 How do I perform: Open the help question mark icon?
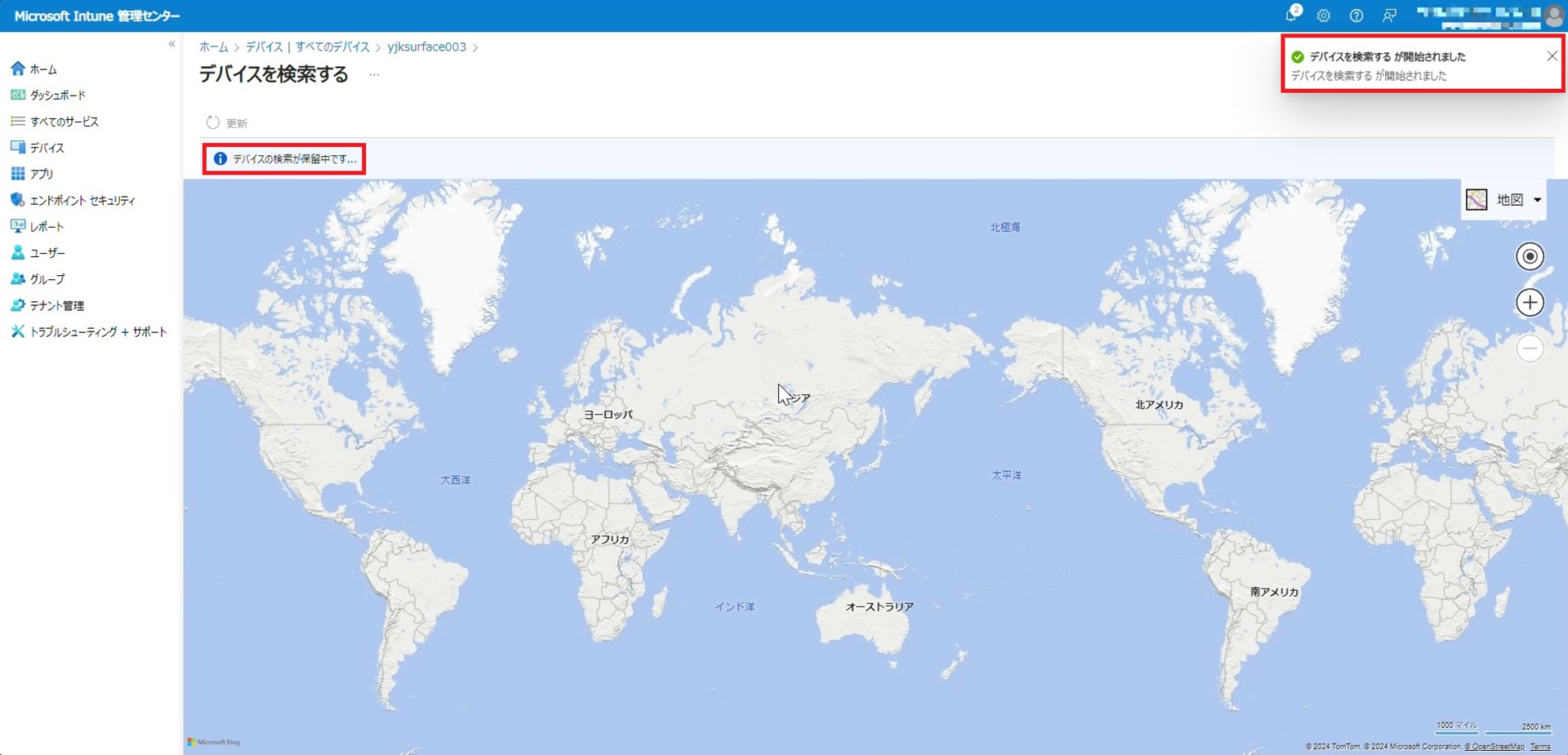1356,16
